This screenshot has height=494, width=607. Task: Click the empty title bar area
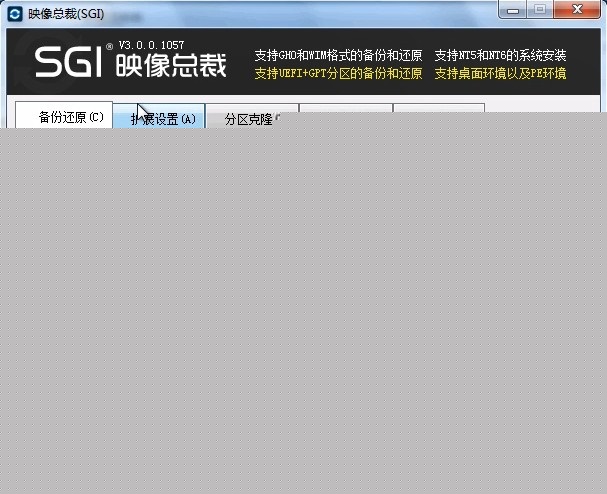tap(300, 14)
